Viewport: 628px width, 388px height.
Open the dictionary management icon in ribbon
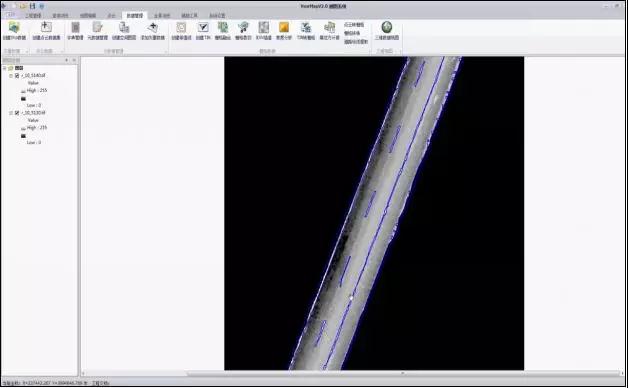pyautogui.click(x=75, y=27)
